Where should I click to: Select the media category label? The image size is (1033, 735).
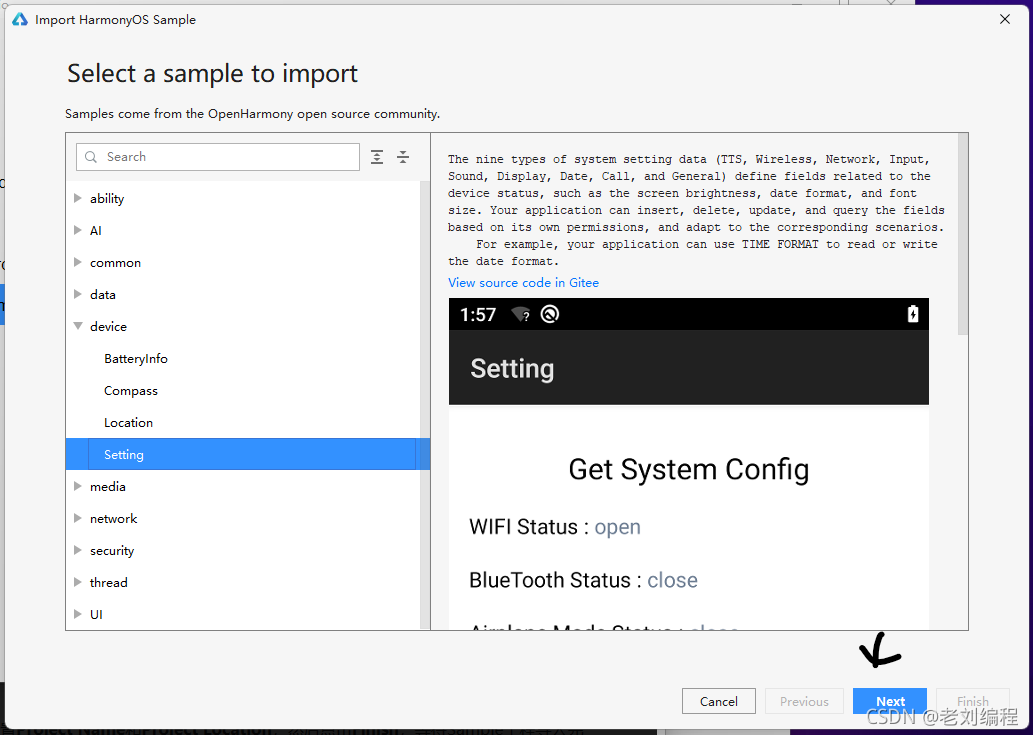pyautogui.click(x=107, y=486)
